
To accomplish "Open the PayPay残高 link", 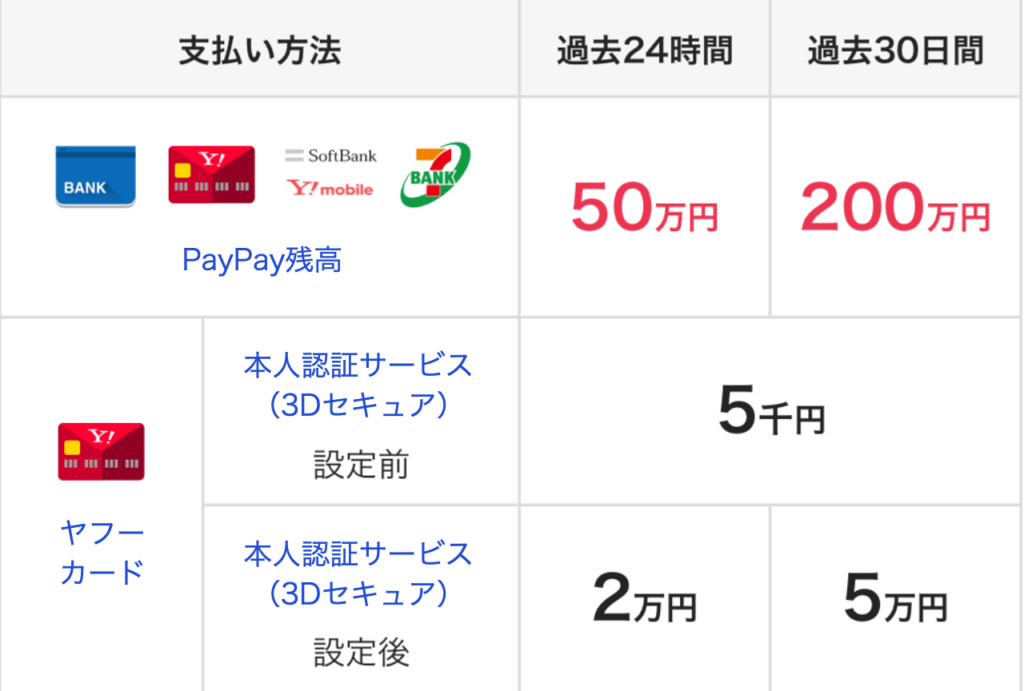I will click(x=261, y=259).
